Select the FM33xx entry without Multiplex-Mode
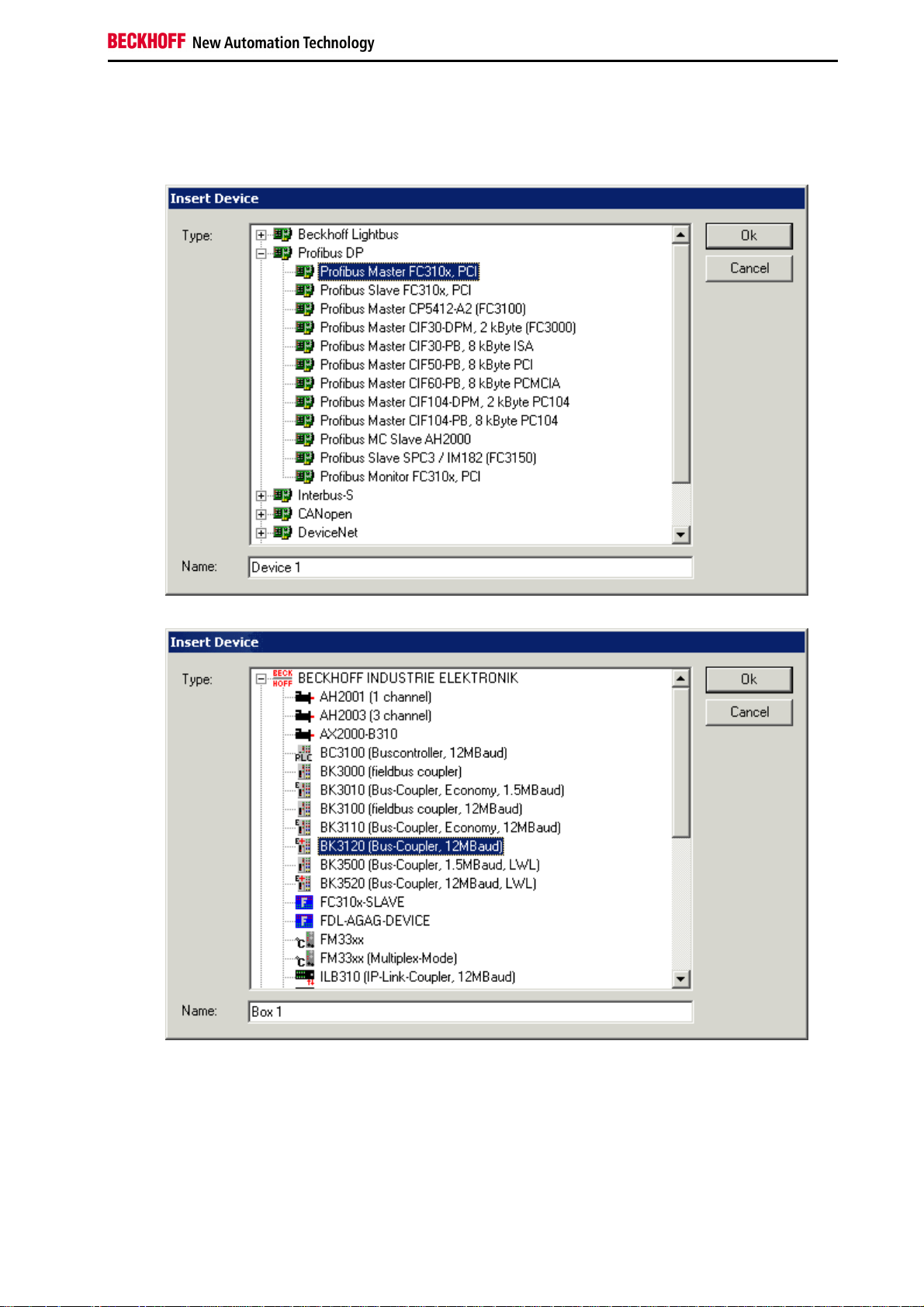 pyautogui.click(x=342, y=939)
